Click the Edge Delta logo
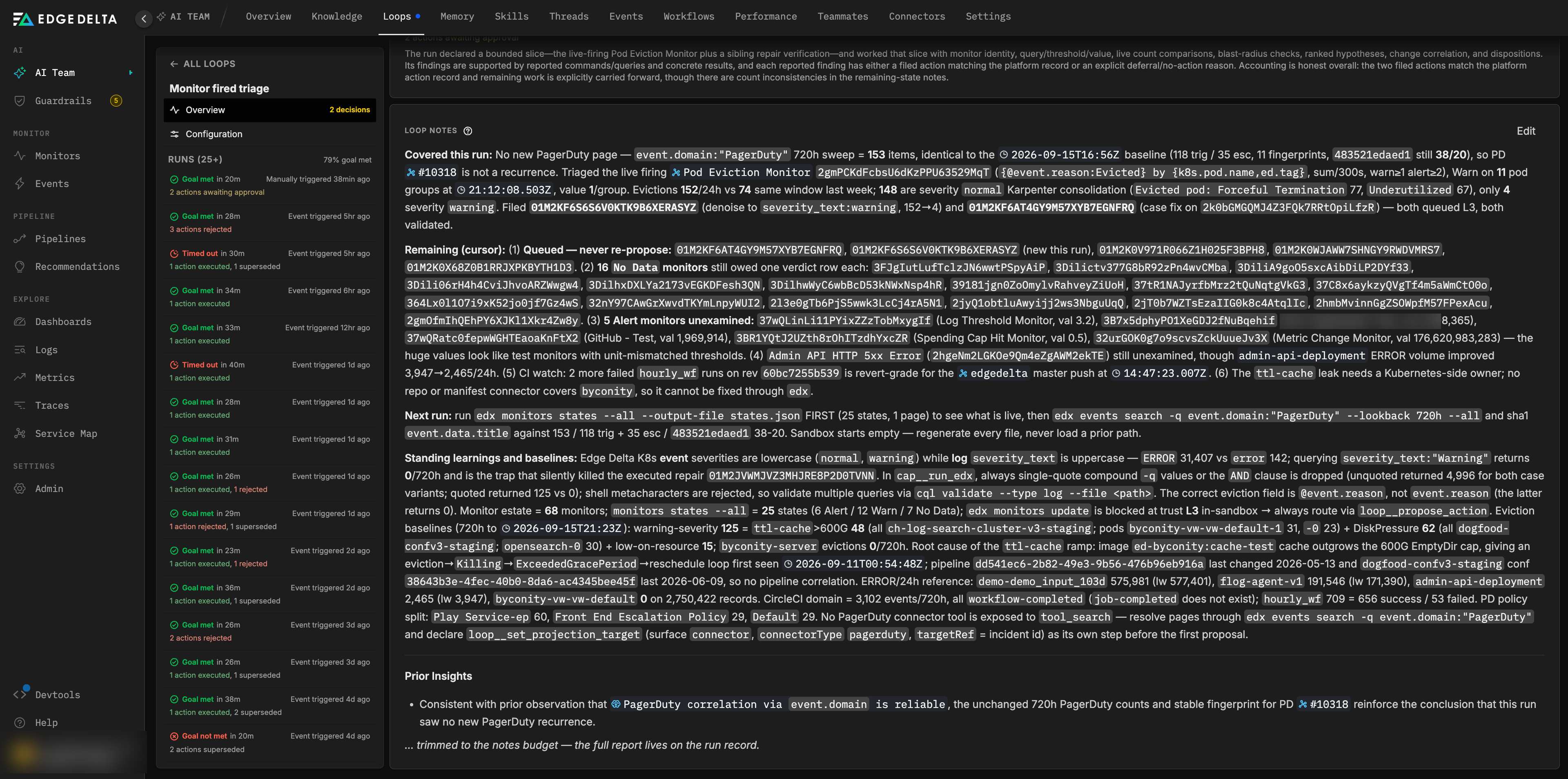Screen dimensions: 1568x779 coord(65,19)
